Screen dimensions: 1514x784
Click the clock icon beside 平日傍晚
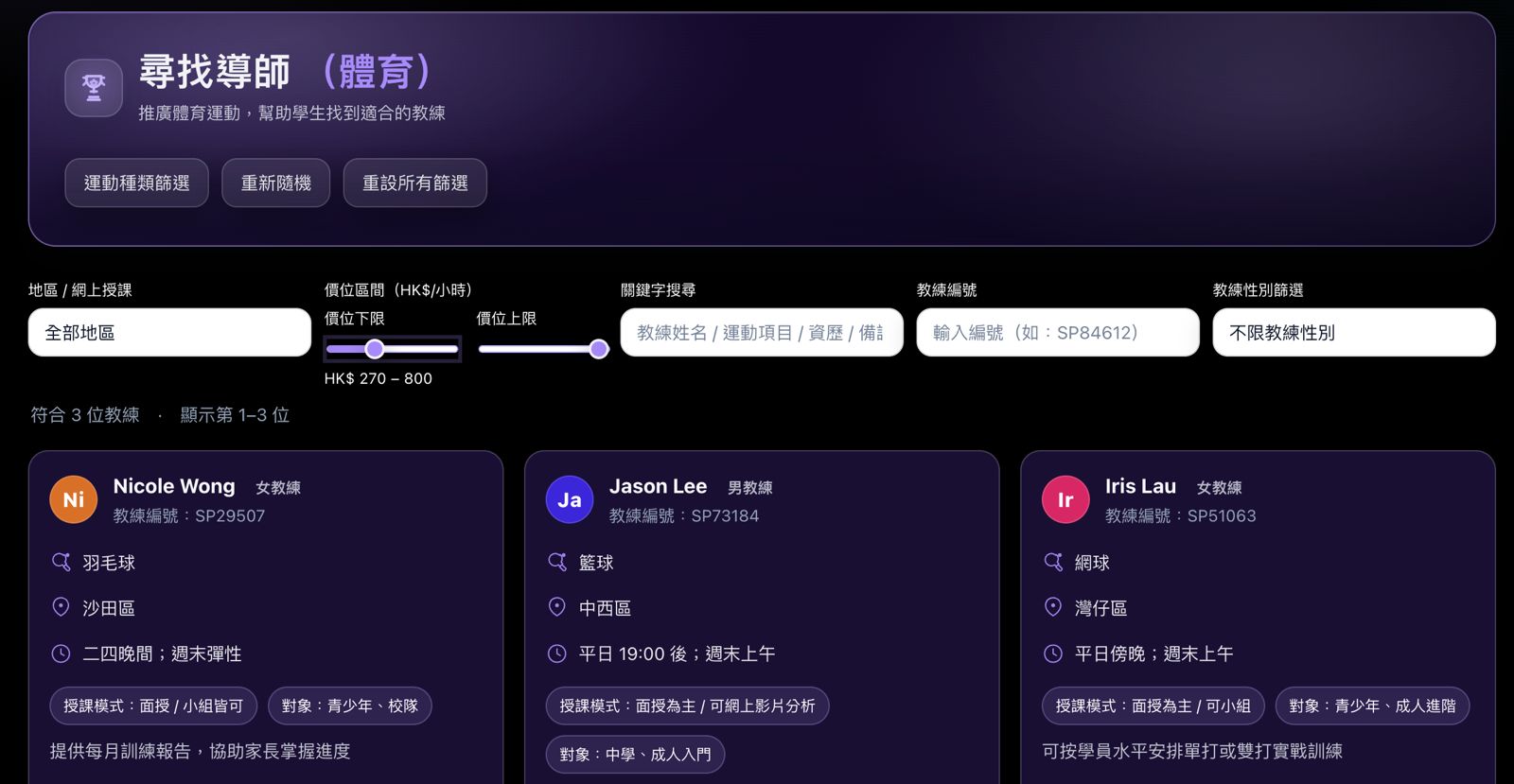(x=1053, y=653)
